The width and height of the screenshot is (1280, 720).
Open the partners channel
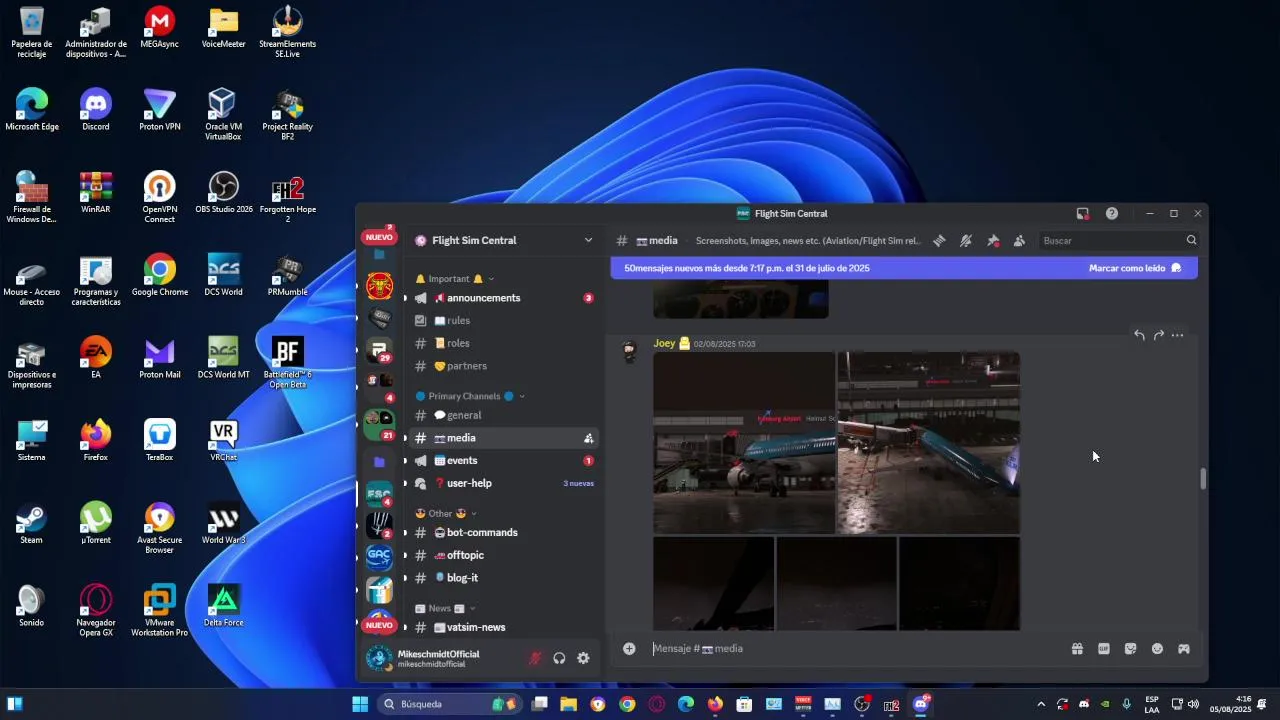click(504, 367)
